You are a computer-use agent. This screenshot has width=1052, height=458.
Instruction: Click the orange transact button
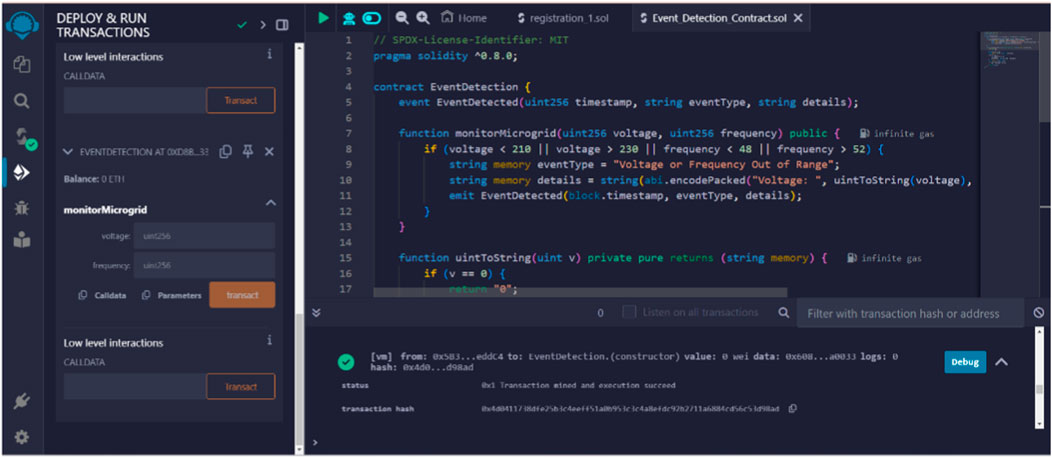click(242, 295)
